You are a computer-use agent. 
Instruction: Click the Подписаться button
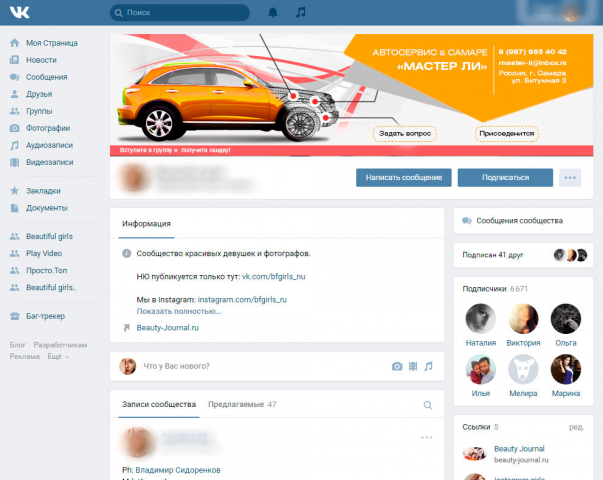[505, 178]
